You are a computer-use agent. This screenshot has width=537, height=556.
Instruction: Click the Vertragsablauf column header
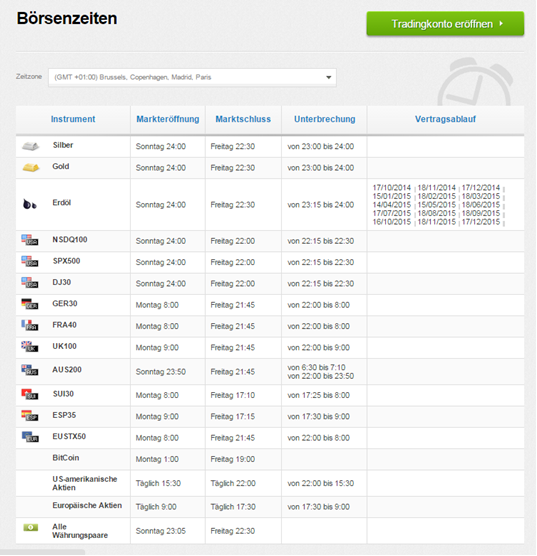coord(445,119)
